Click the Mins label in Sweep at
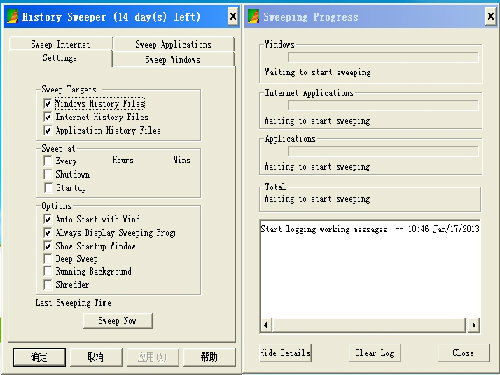Viewport: 500px width, 375px height. tap(182, 160)
